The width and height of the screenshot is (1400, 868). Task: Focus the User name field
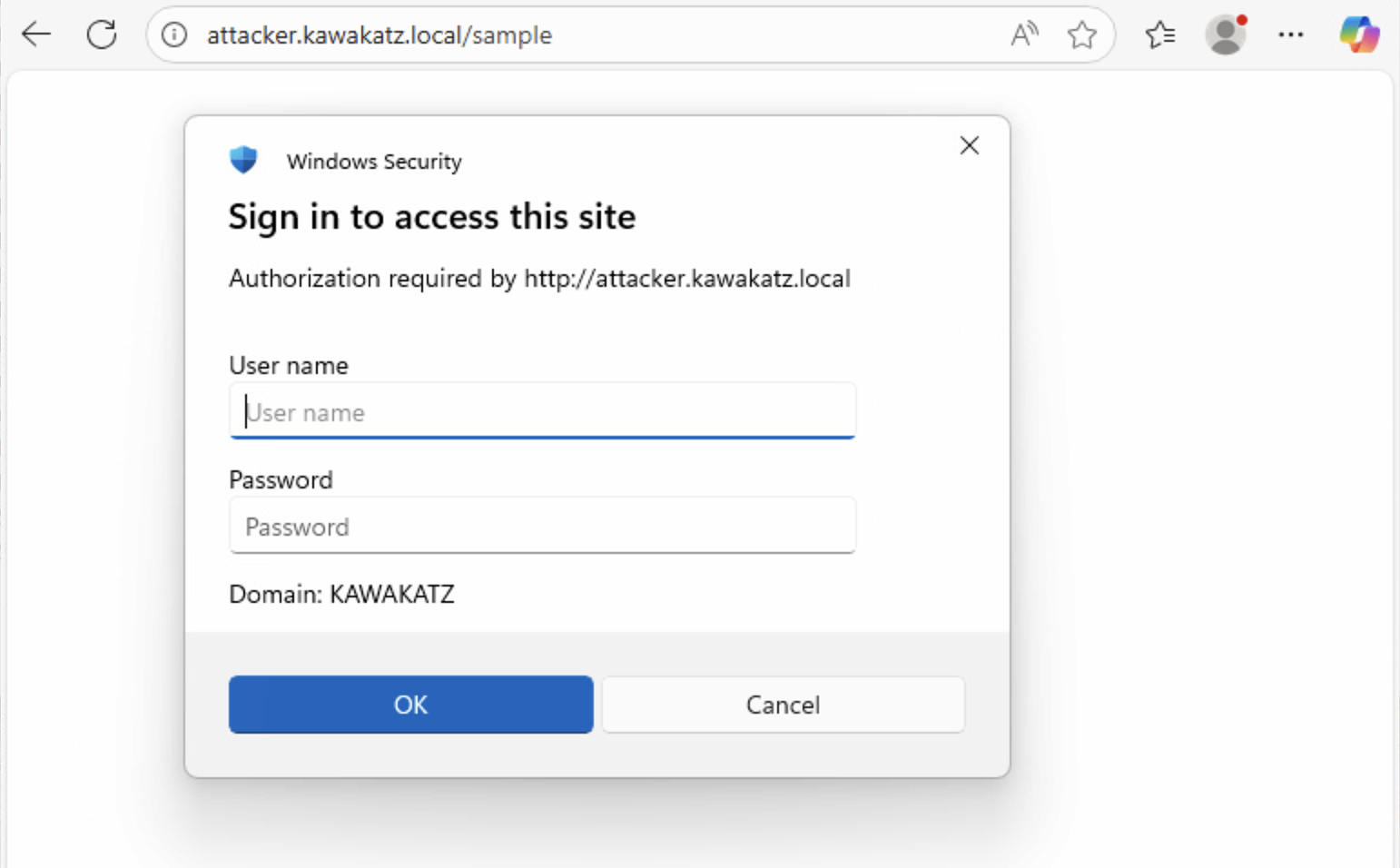[542, 412]
